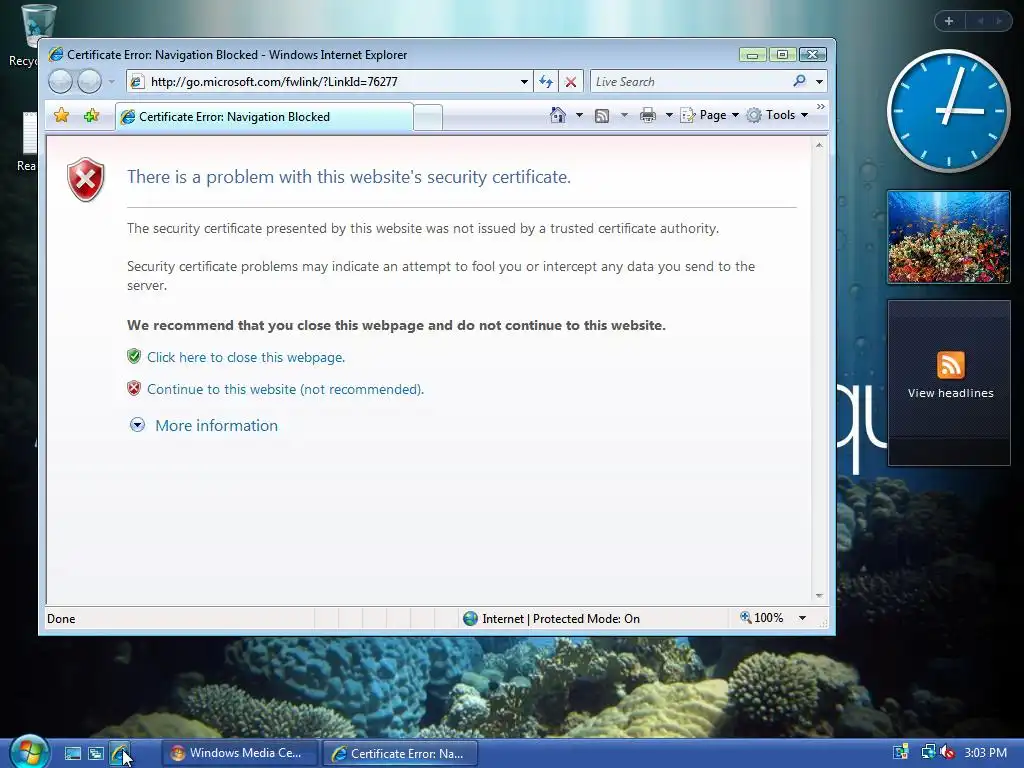Click the sidebar analog clock gadget

pos(948,110)
